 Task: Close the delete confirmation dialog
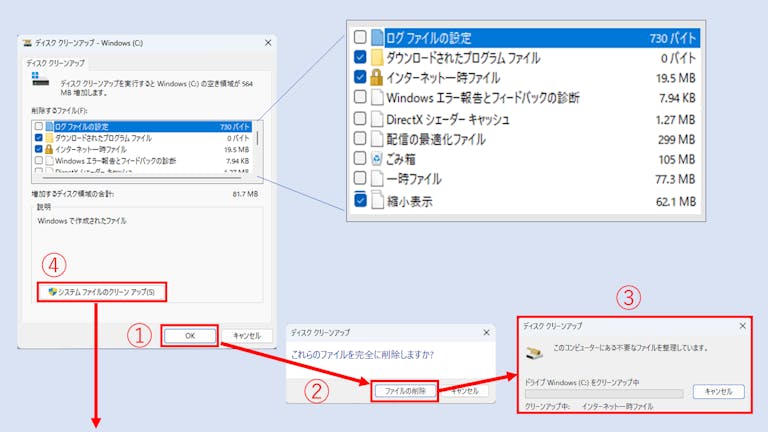(486, 333)
